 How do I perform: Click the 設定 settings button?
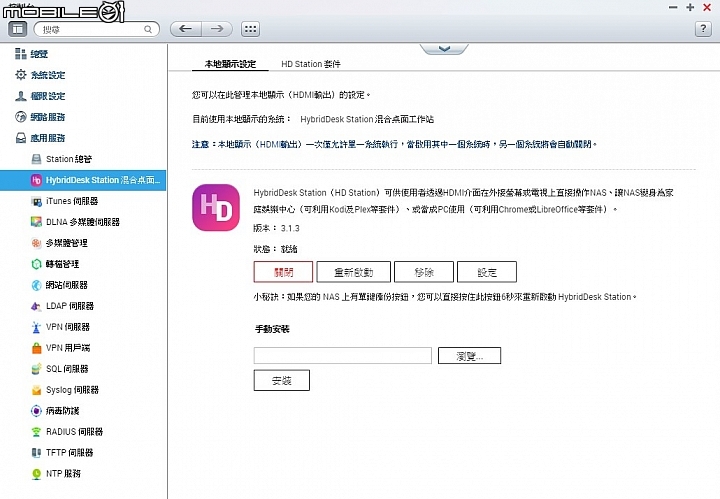click(487, 272)
